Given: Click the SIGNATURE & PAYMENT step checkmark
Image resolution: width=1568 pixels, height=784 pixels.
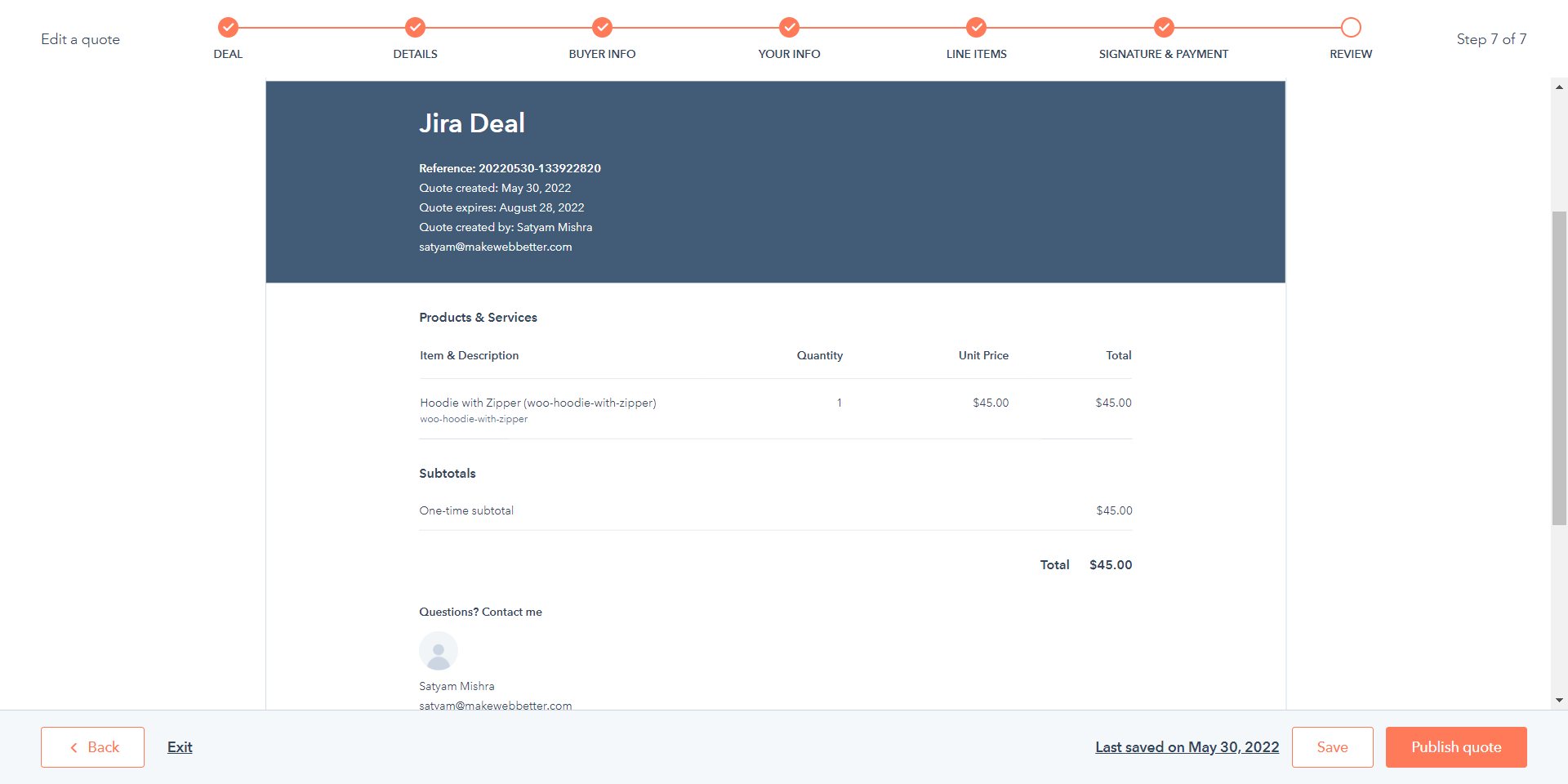Looking at the screenshot, I should (1164, 28).
